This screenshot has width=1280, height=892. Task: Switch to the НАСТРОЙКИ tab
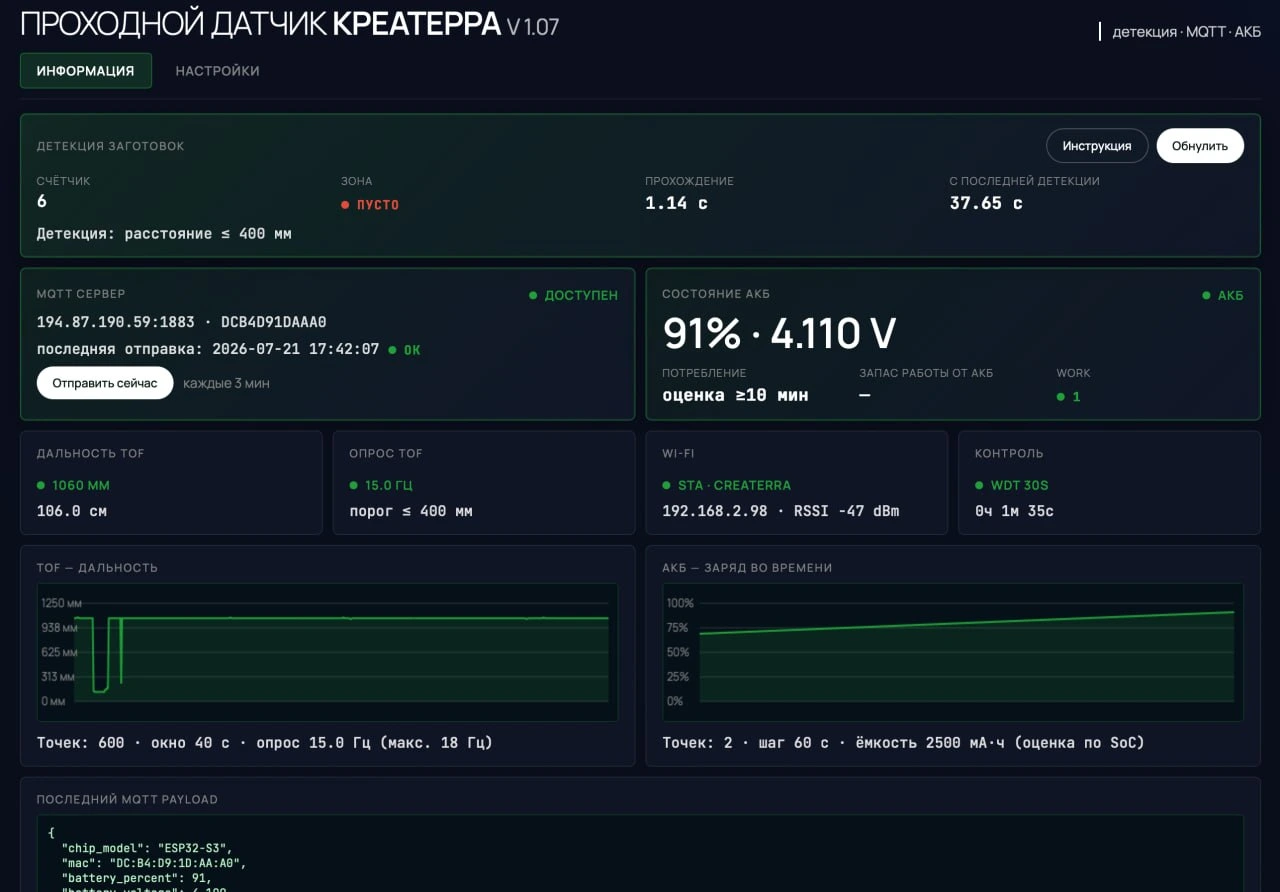[x=217, y=71]
